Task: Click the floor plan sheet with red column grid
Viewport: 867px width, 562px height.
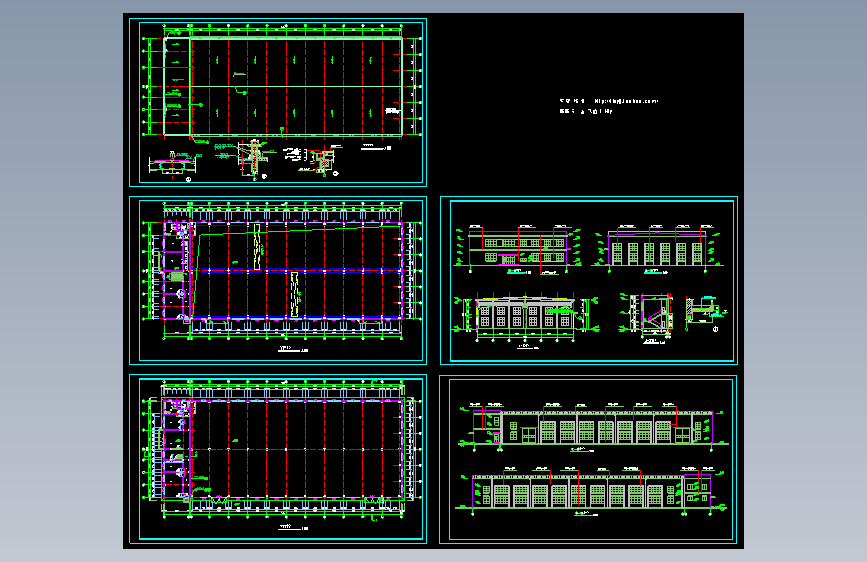Action: [x=278, y=459]
